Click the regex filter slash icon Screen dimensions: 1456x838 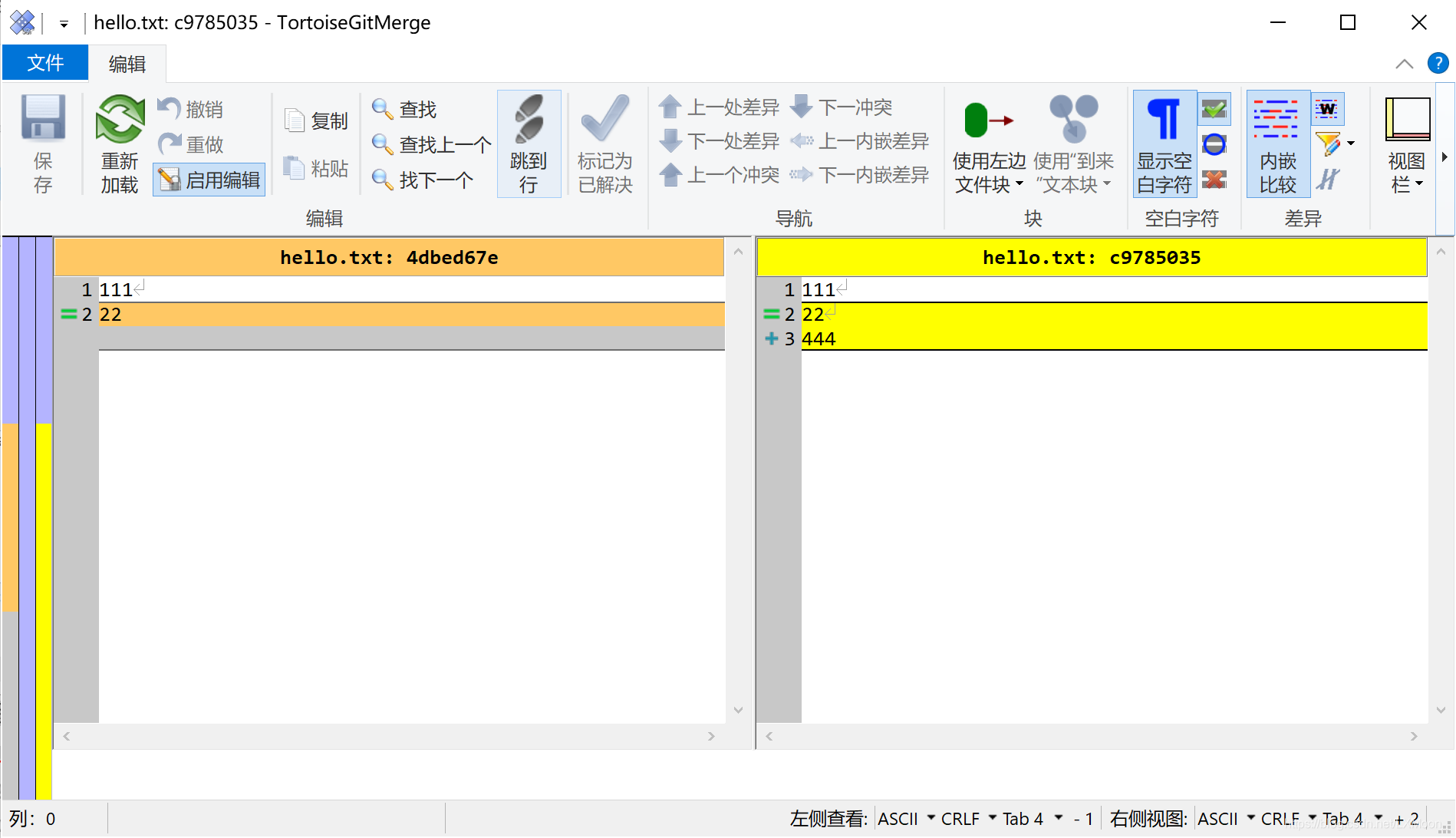(1328, 180)
